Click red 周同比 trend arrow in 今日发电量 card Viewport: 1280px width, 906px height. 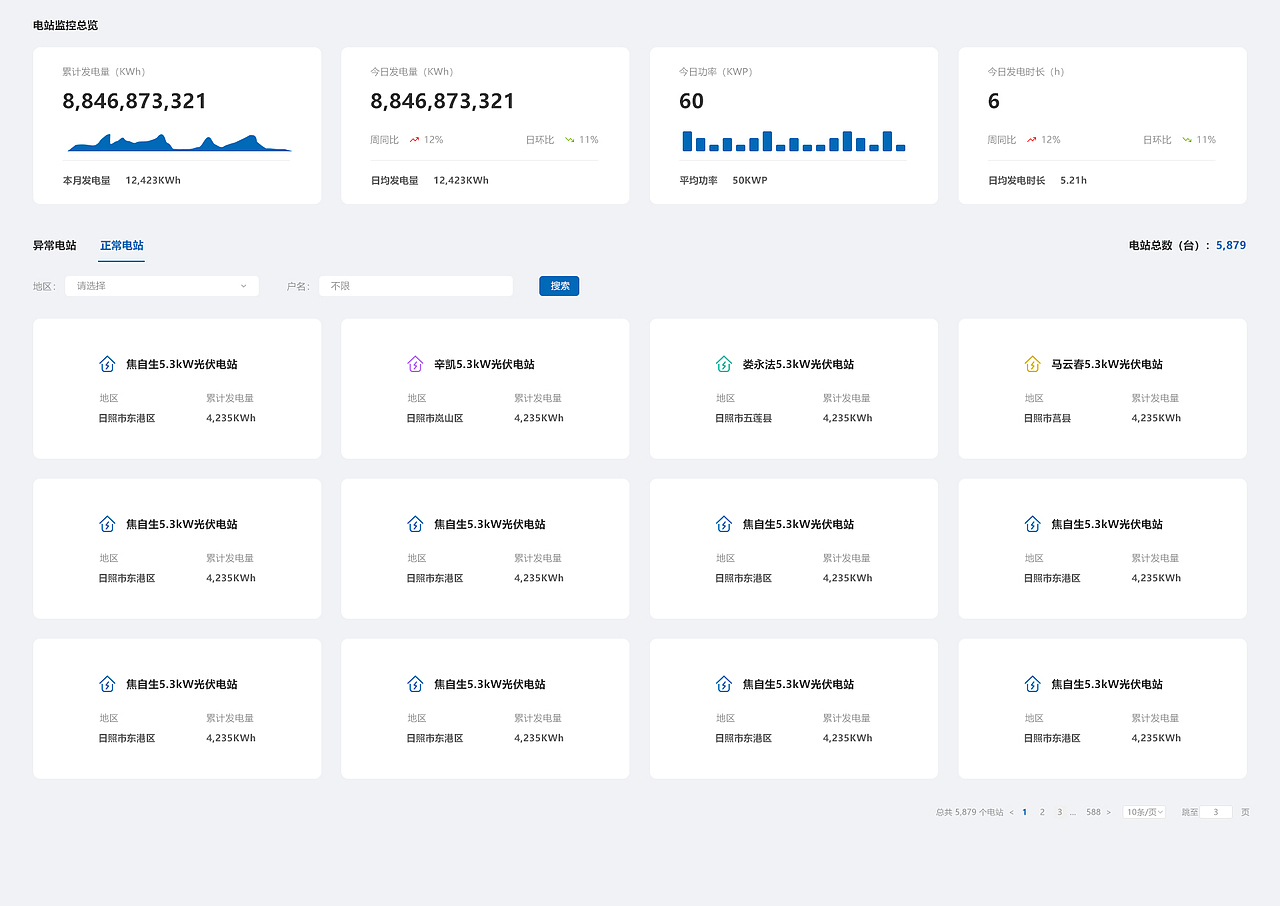click(414, 140)
